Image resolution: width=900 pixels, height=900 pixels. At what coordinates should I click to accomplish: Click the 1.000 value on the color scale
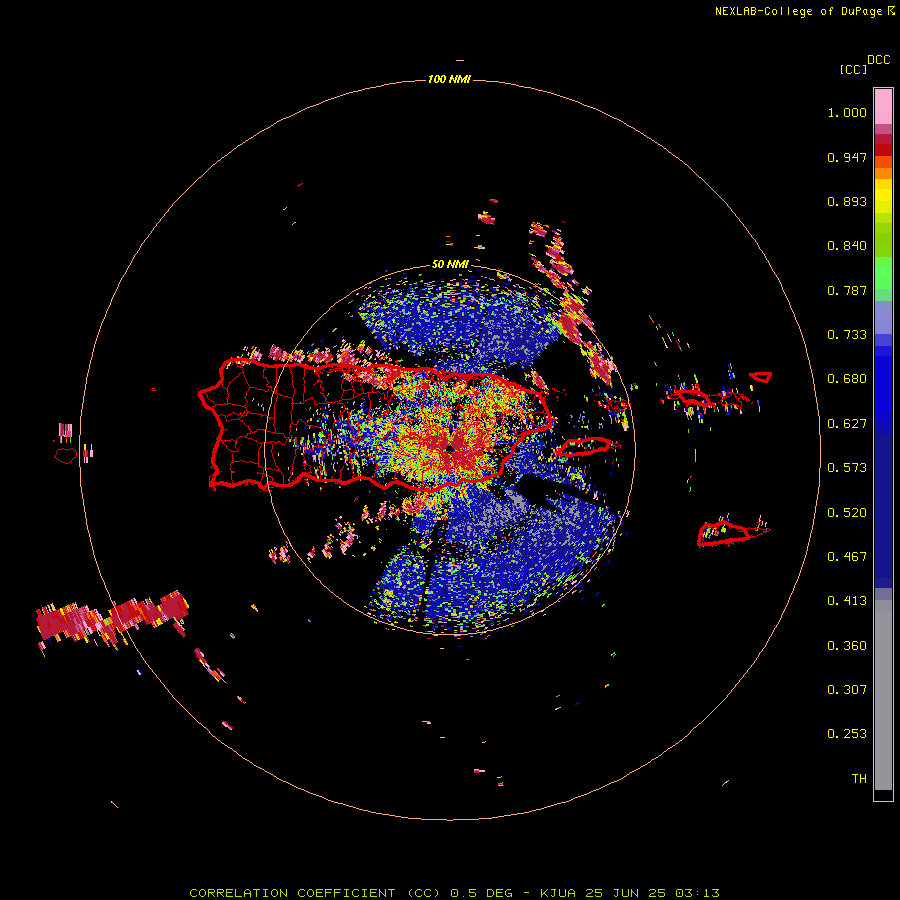click(x=847, y=112)
